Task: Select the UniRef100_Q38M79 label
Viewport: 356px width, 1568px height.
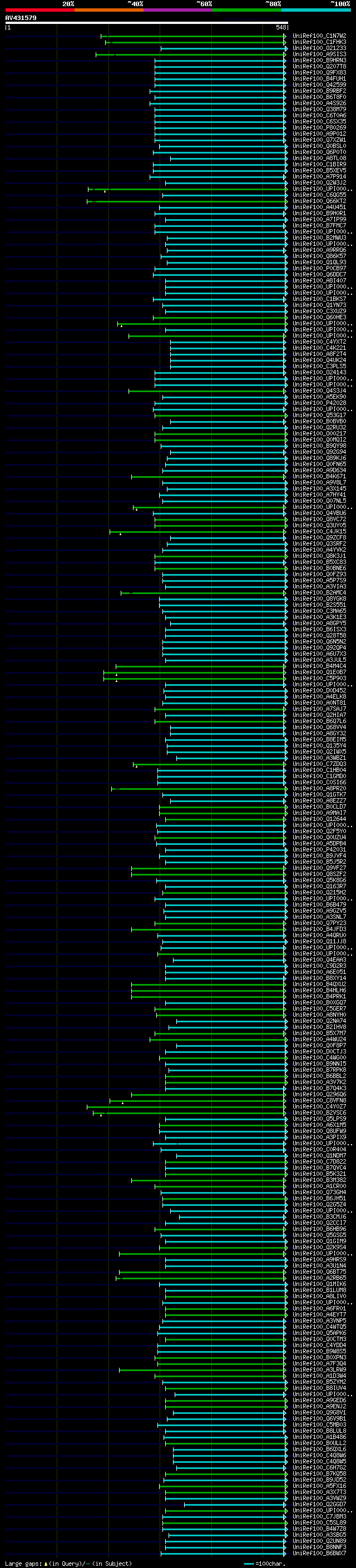Action: 319,109
